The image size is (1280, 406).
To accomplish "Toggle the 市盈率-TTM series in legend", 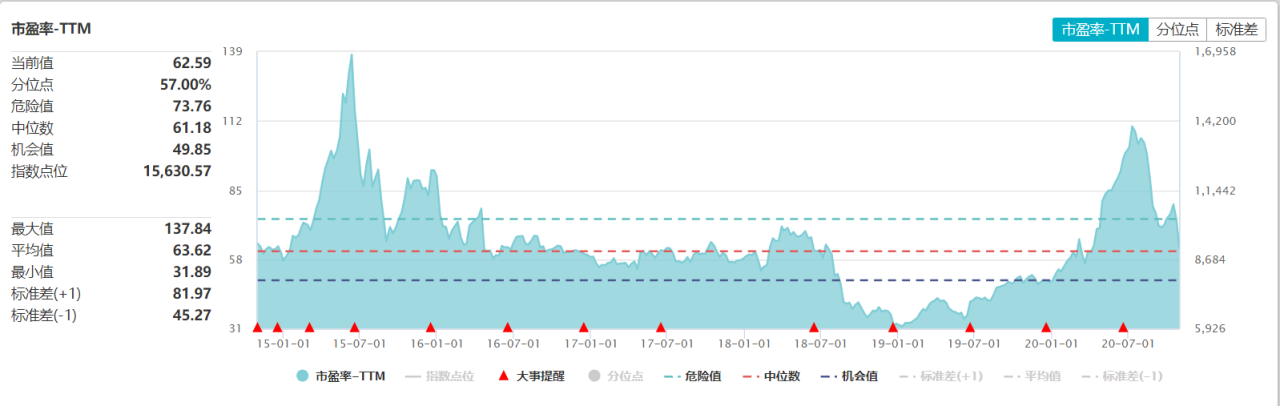I will [x=340, y=376].
